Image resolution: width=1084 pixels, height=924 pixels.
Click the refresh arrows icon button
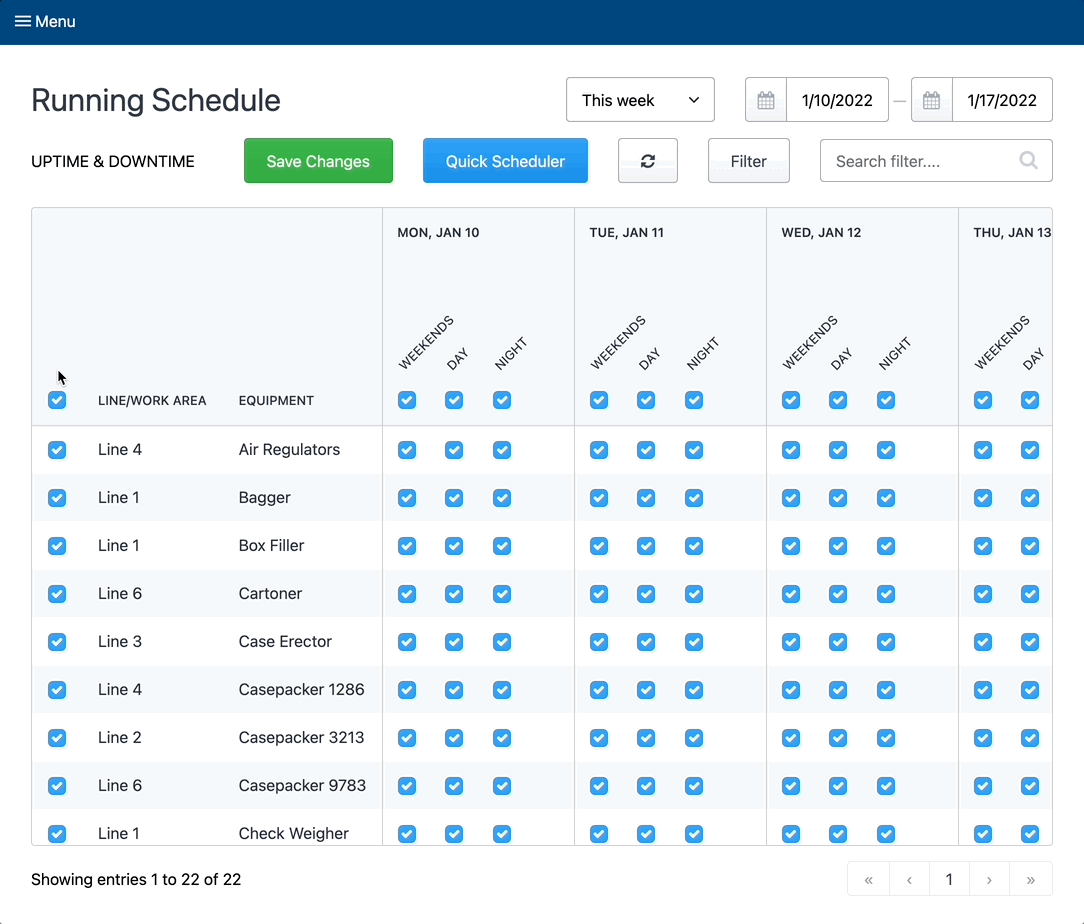[x=648, y=161]
